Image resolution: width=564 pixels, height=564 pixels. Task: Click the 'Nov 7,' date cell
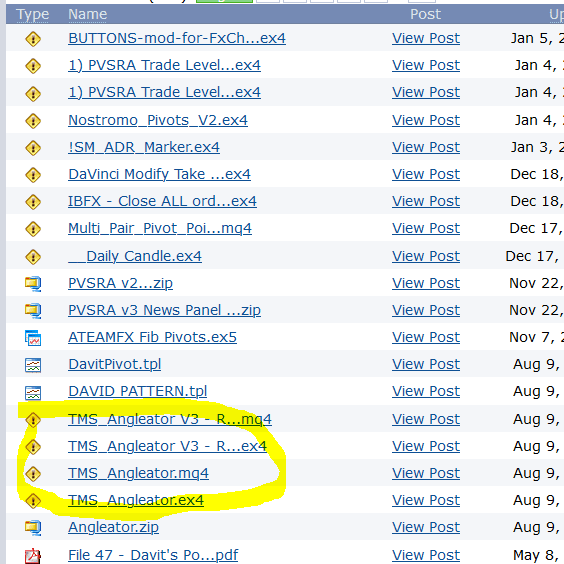coord(536,337)
